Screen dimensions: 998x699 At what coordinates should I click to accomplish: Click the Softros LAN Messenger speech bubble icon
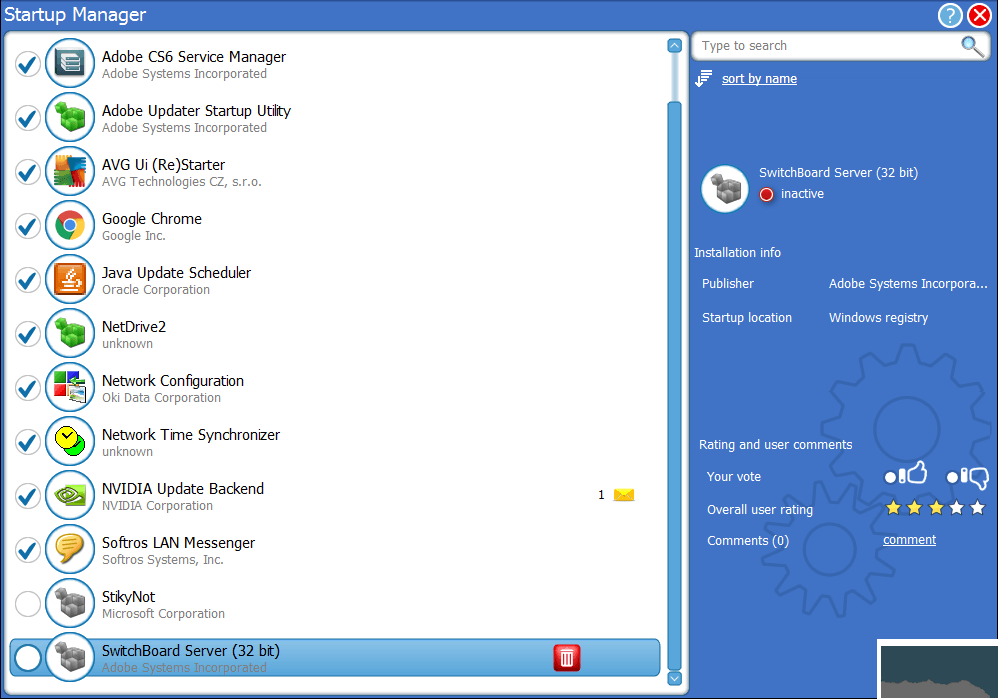(x=69, y=549)
